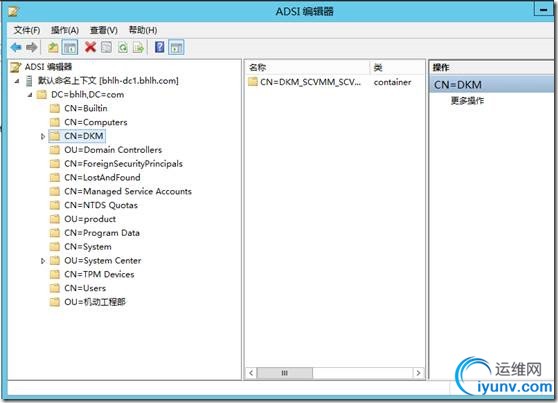
Task: Open the Help toolbar icon
Action: coord(160,47)
